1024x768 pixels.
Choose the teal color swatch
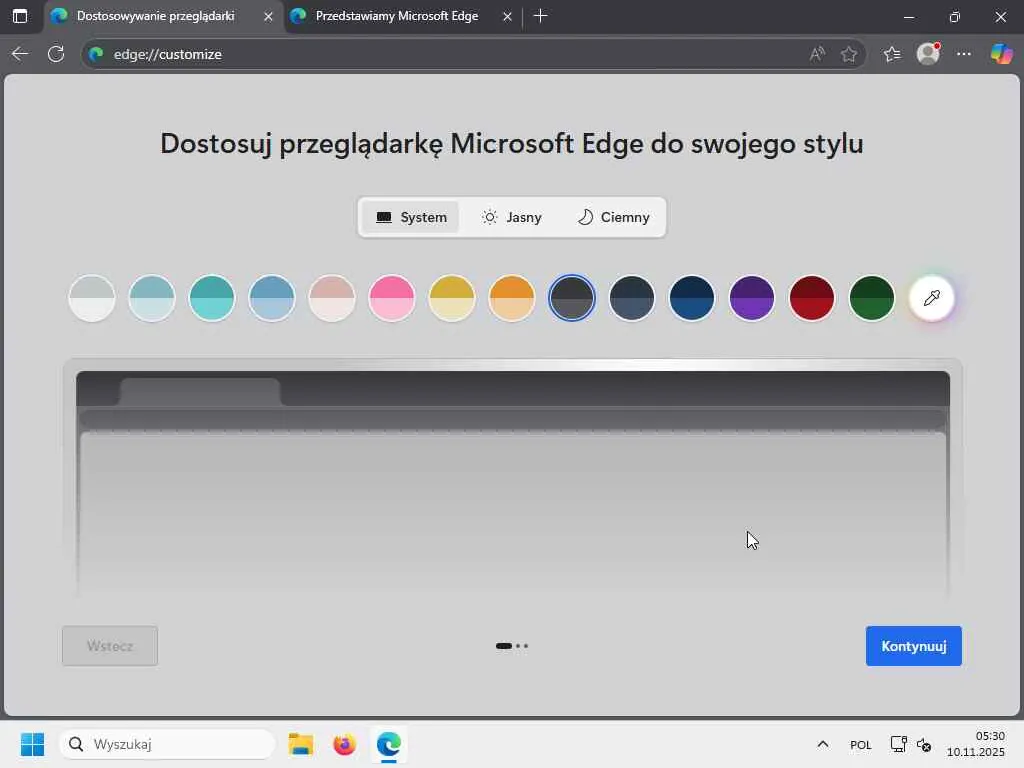[212, 298]
